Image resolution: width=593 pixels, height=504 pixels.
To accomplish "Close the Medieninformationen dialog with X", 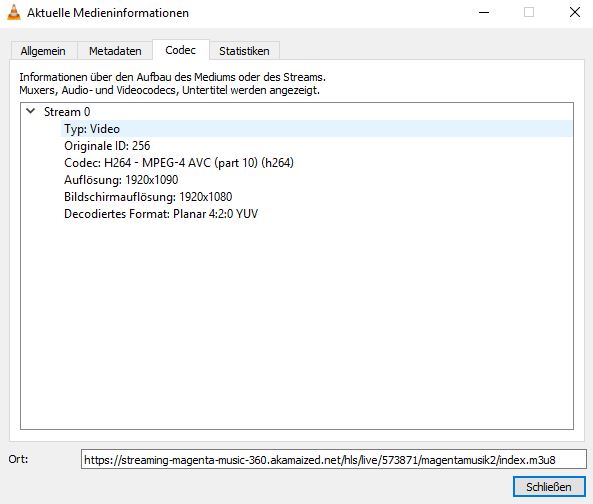I will click(x=575, y=12).
